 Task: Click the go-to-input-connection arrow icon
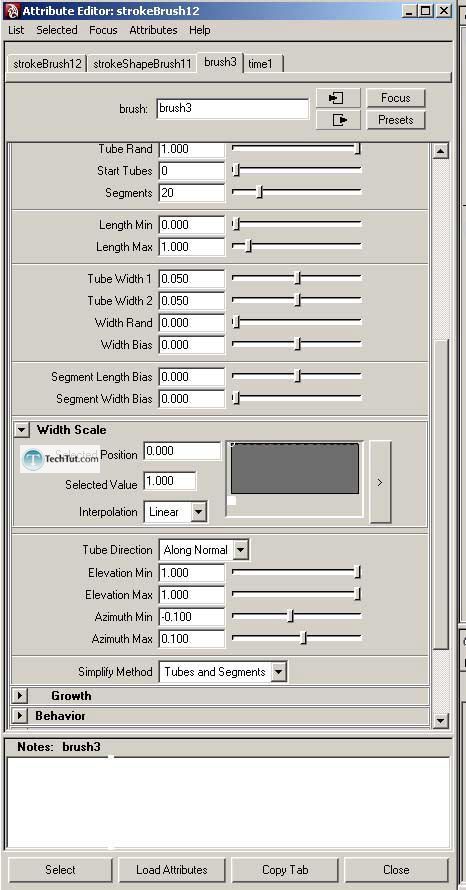[338, 98]
